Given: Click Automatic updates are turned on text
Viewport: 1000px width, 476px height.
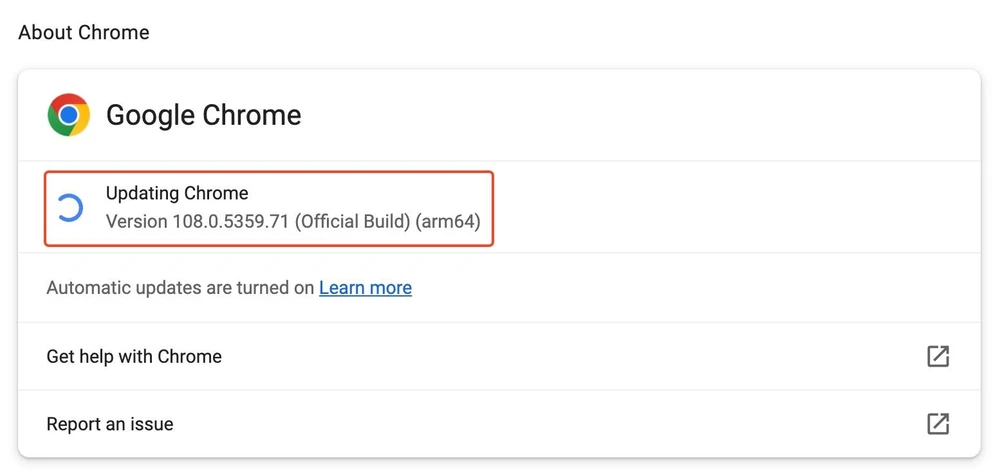Looking at the screenshot, I should click(180, 288).
